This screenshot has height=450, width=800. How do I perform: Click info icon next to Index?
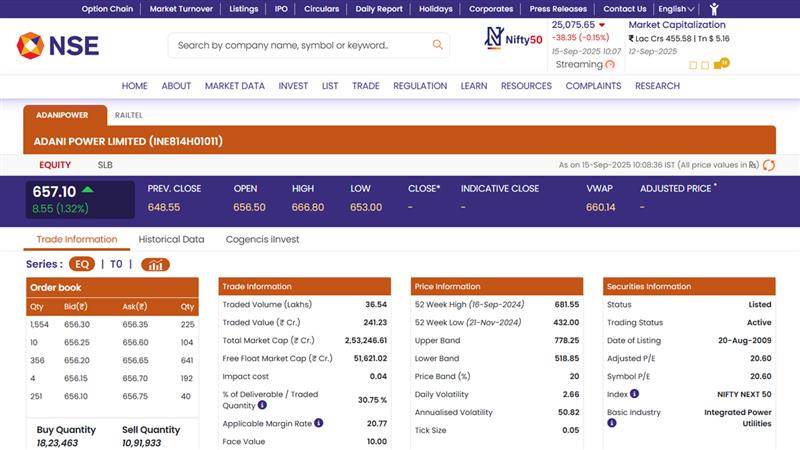[x=631, y=394]
